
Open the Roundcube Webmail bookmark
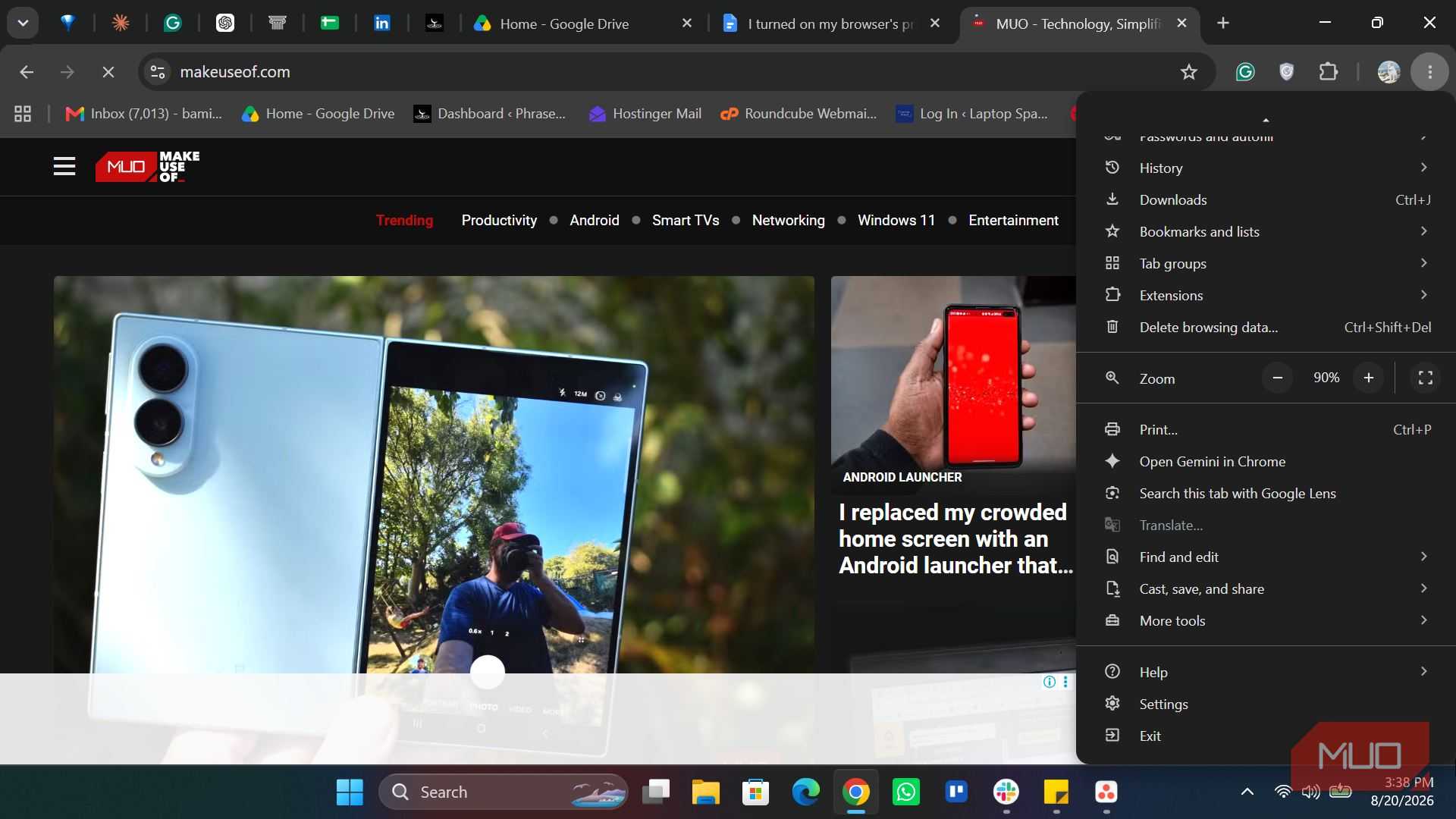799,114
